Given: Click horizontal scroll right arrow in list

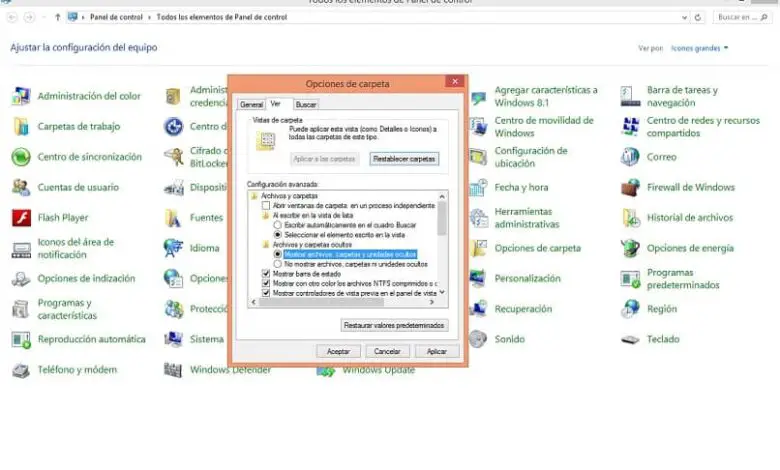Looking at the screenshot, I should pos(432,302).
